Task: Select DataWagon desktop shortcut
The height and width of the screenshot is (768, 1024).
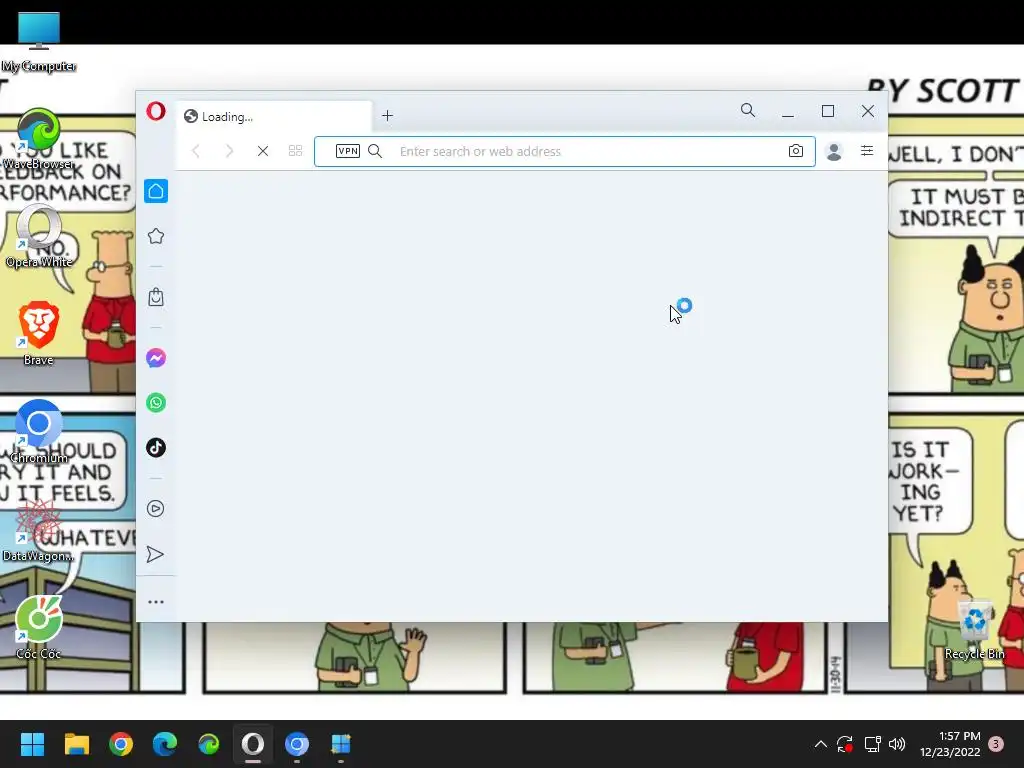Action: click(39, 530)
